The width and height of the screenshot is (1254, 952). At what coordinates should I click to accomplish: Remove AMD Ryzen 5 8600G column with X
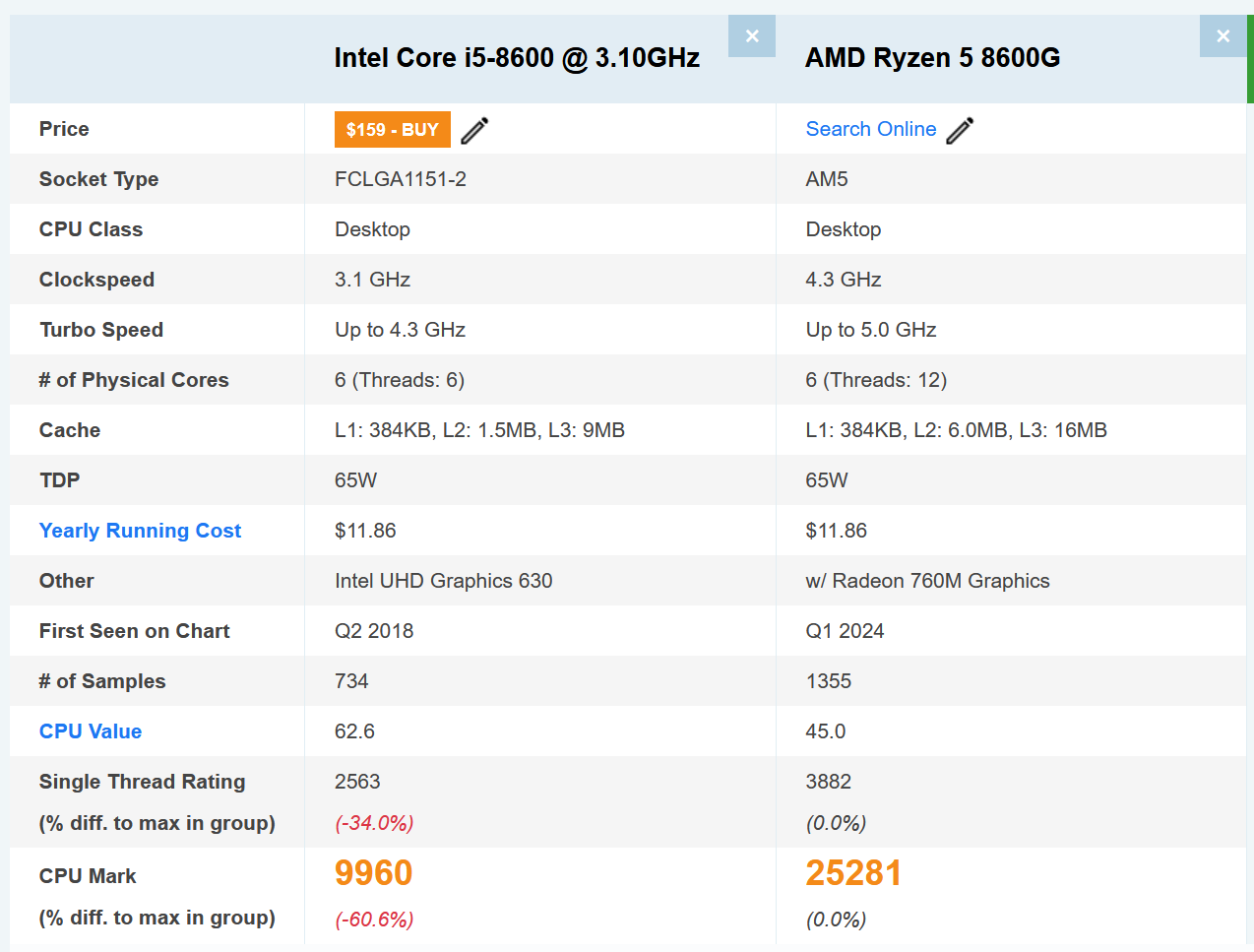(1223, 36)
